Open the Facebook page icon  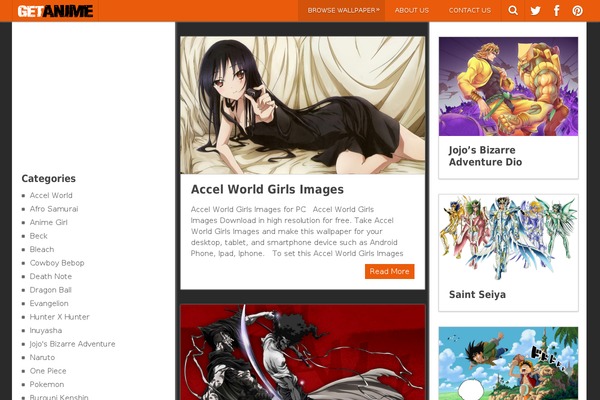pyautogui.click(x=557, y=10)
